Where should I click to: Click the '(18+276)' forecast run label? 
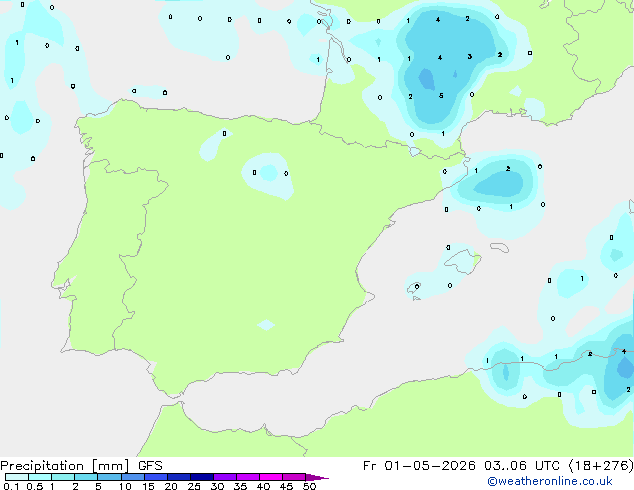pos(601,466)
